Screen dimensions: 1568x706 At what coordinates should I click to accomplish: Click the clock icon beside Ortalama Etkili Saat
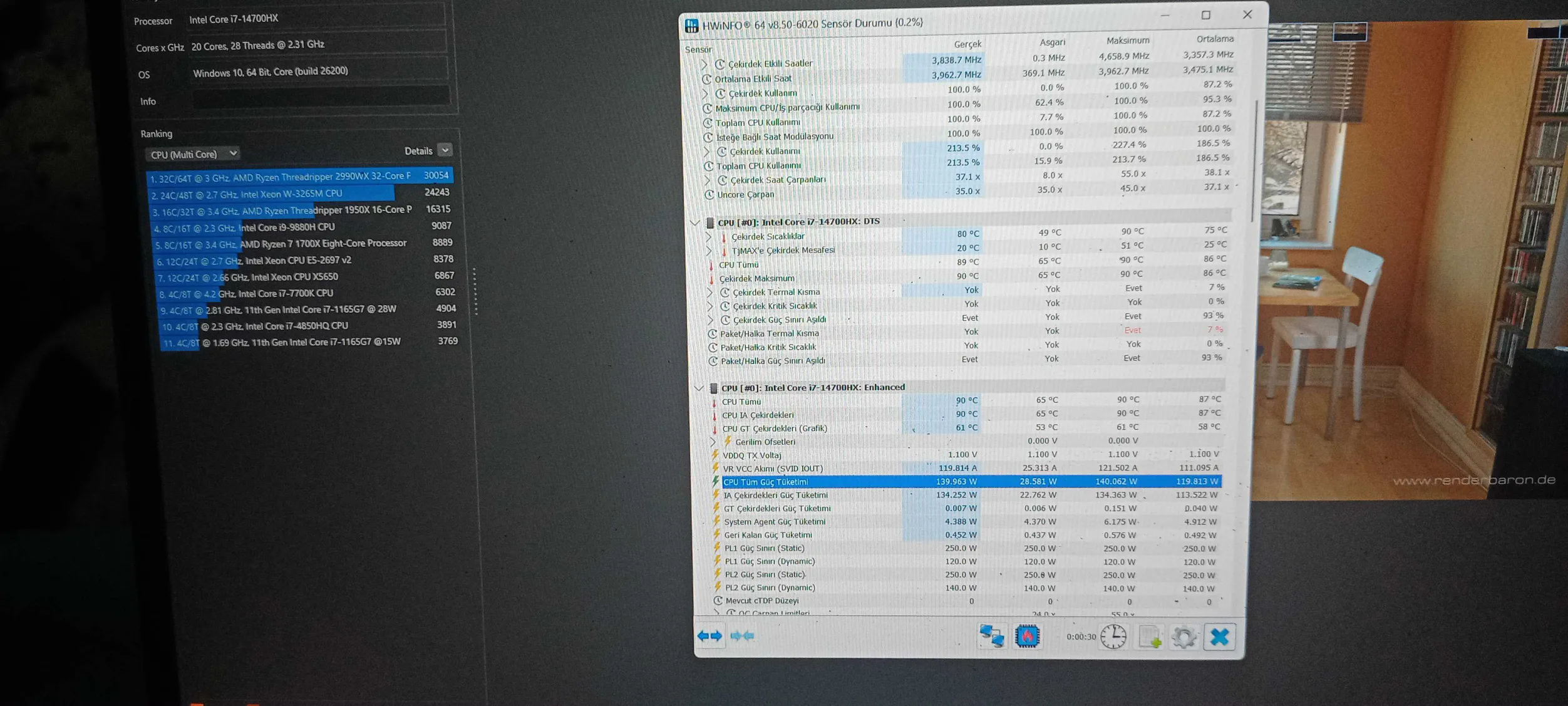(706, 79)
